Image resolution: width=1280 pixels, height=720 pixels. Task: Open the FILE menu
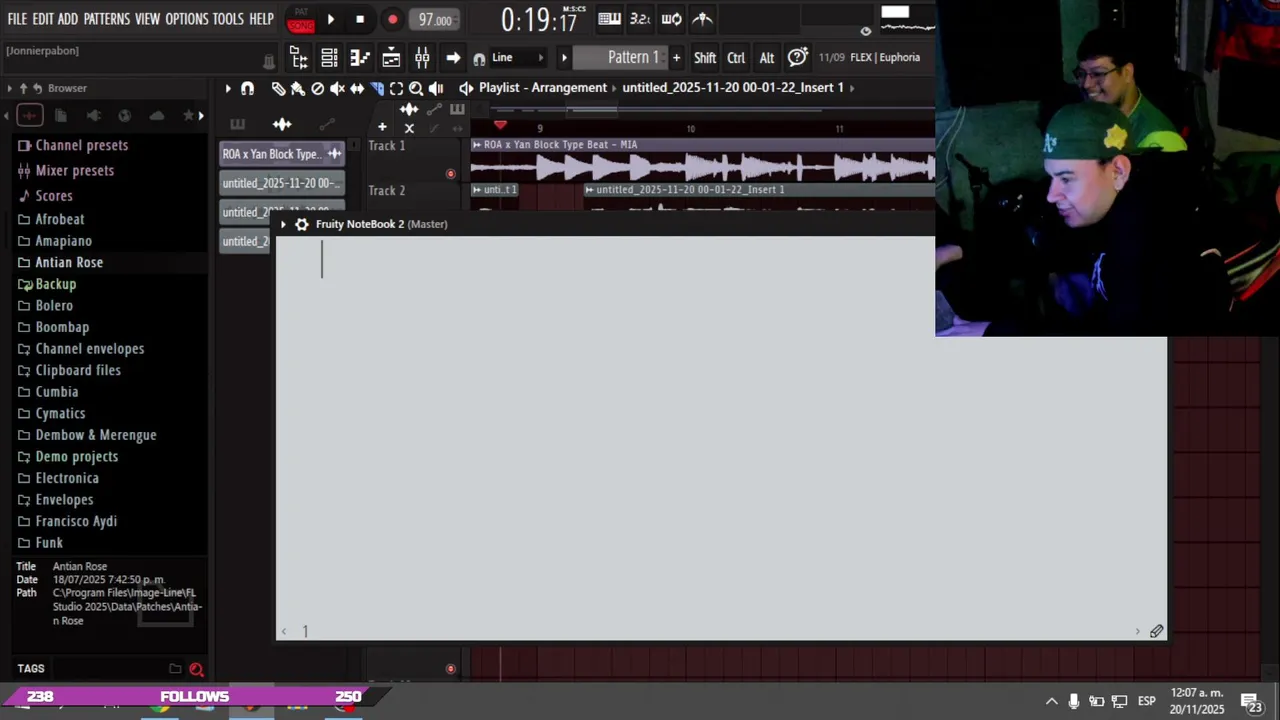point(17,19)
